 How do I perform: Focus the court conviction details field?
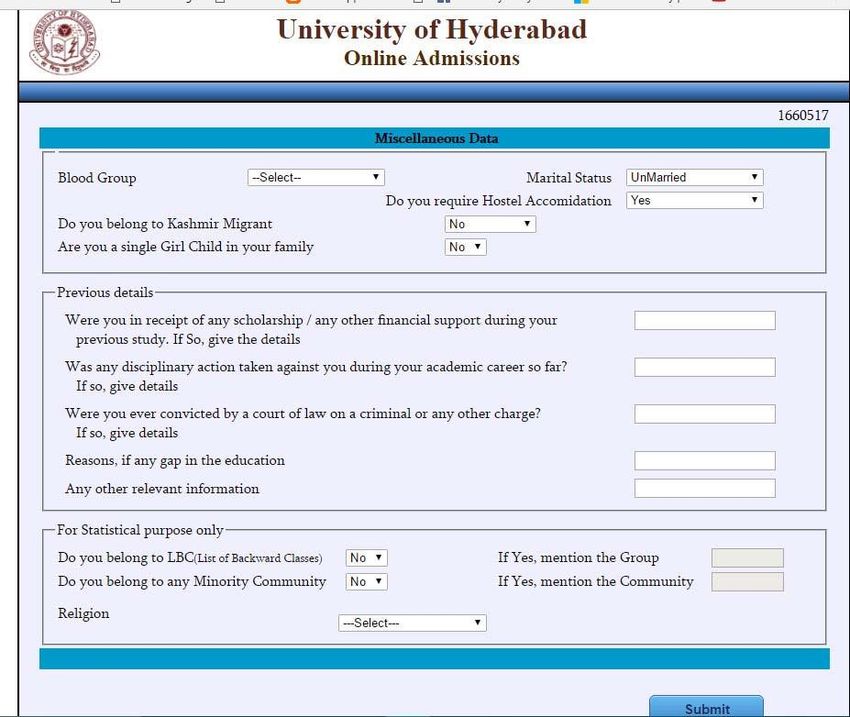[x=705, y=414]
